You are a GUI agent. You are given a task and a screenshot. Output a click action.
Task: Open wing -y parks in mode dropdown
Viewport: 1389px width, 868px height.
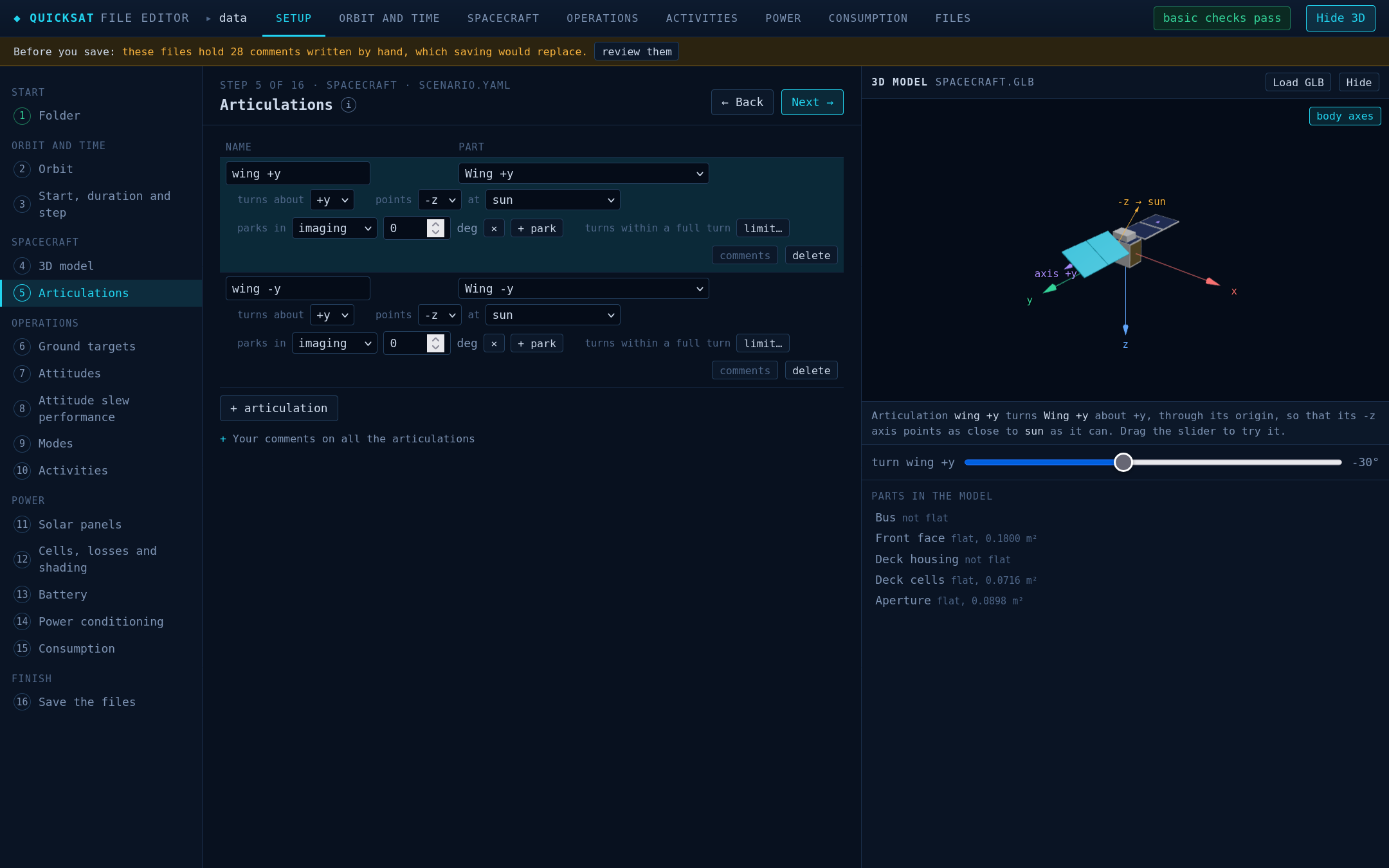[x=334, y=343]
